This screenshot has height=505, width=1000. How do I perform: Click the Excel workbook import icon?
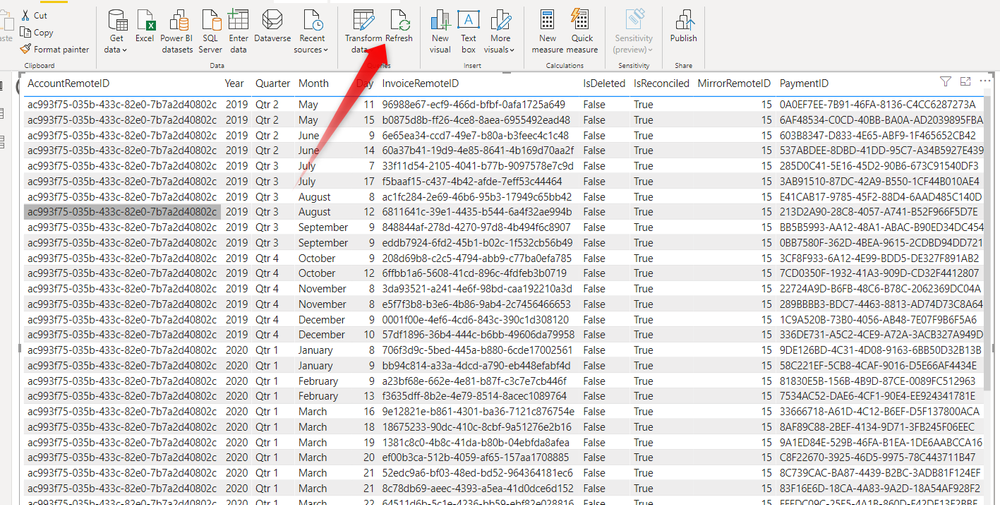click(145, 30)
